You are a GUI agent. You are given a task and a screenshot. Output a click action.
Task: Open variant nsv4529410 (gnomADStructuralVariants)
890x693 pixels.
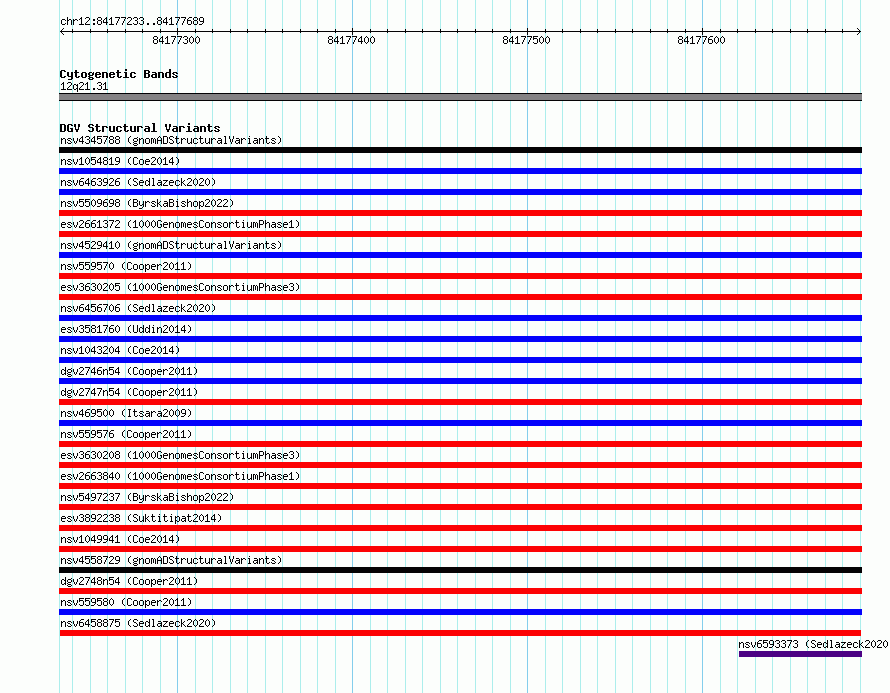[171, 245]
